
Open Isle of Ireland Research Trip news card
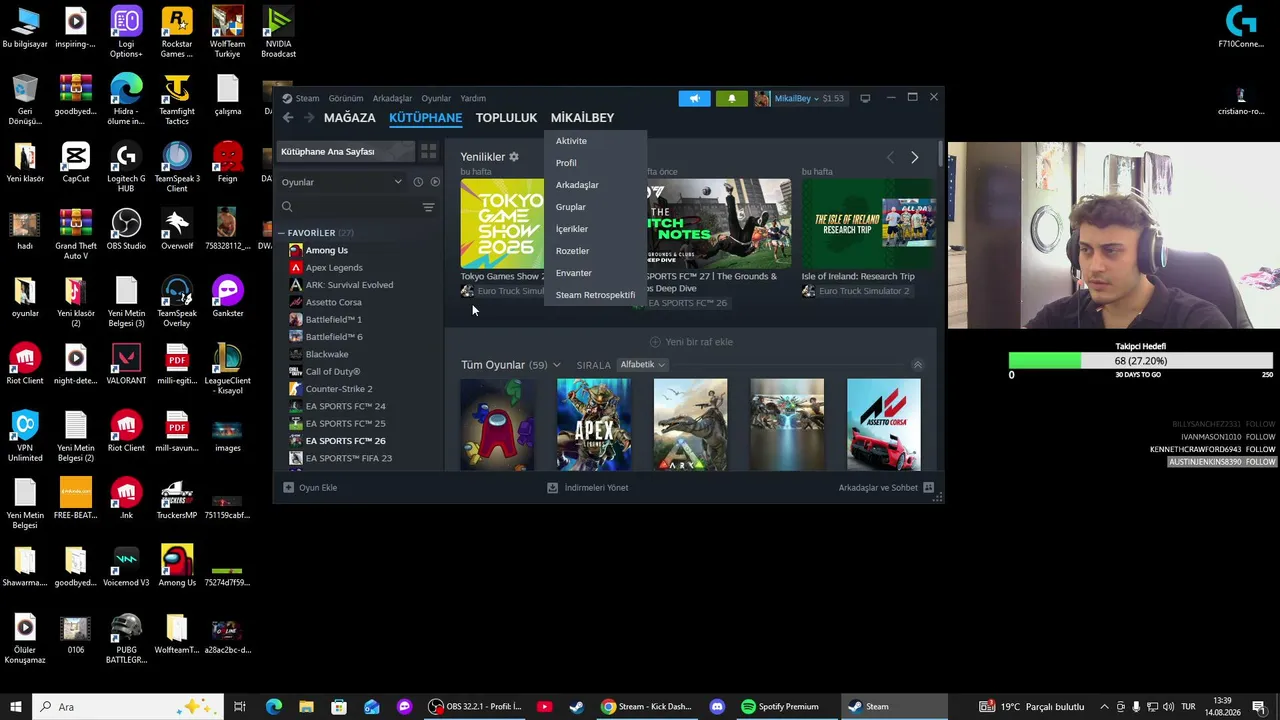(869, 238)
